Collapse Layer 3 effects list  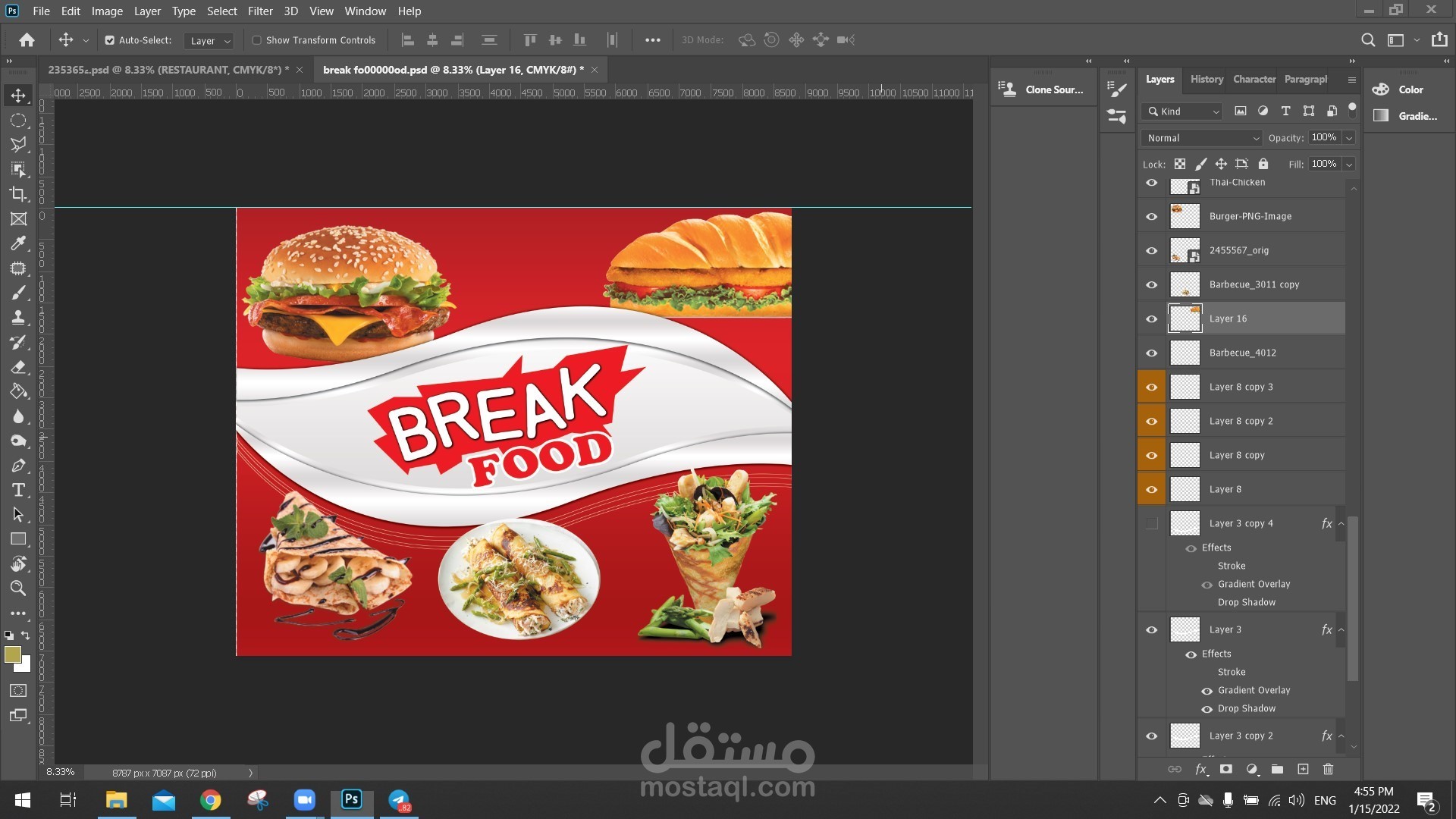point(1341,629)
